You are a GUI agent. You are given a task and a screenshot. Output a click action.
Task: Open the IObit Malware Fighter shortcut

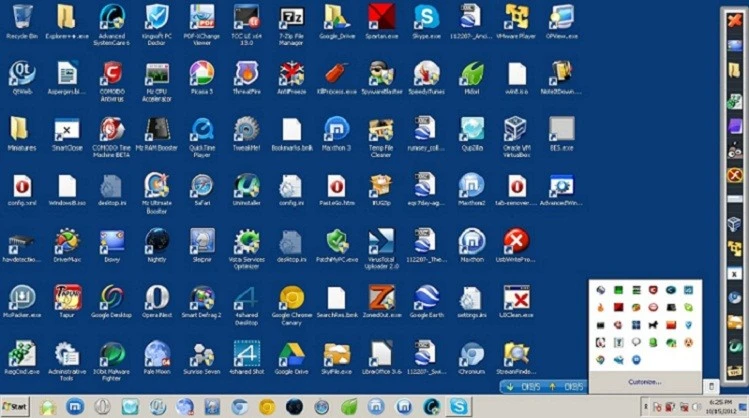pyautogui.click(x=111, y=361)
